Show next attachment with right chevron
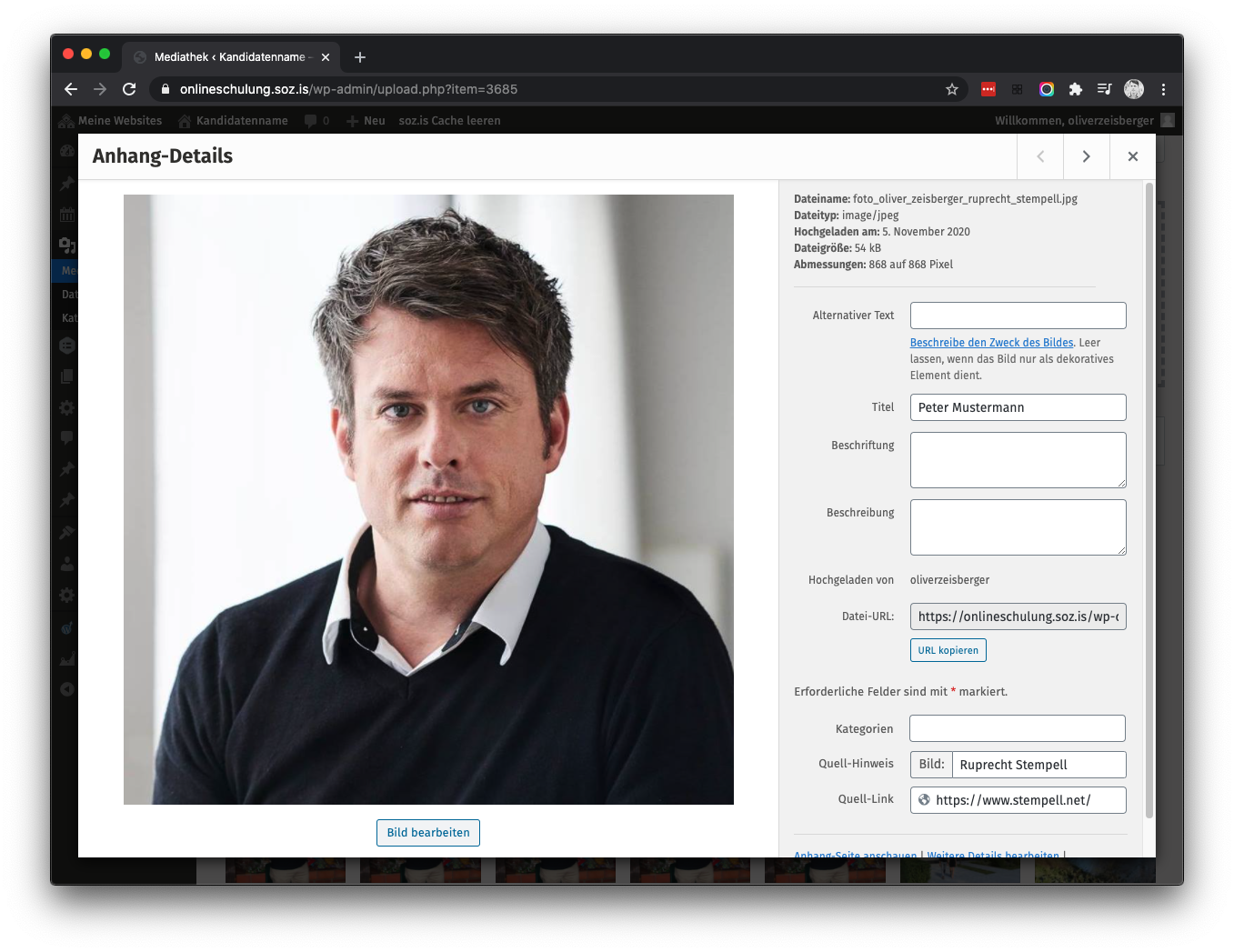The height and width of the screenshot is (952, 1234). 1086,156
